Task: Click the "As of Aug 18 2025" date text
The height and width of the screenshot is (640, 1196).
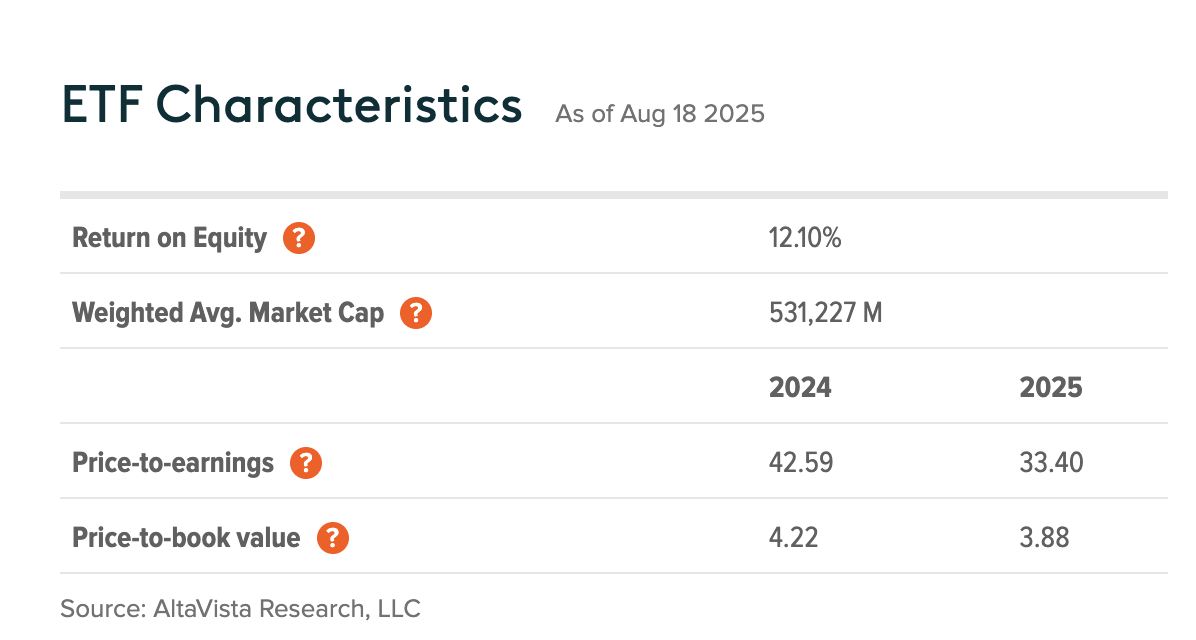Action: click(x=660, y=113)
